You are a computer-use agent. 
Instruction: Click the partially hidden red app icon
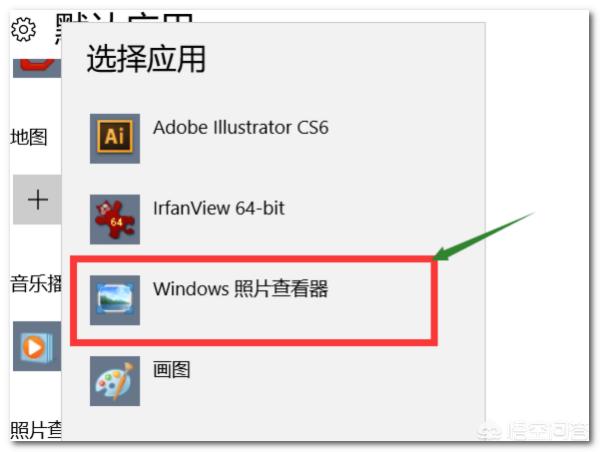coord(37,67)
